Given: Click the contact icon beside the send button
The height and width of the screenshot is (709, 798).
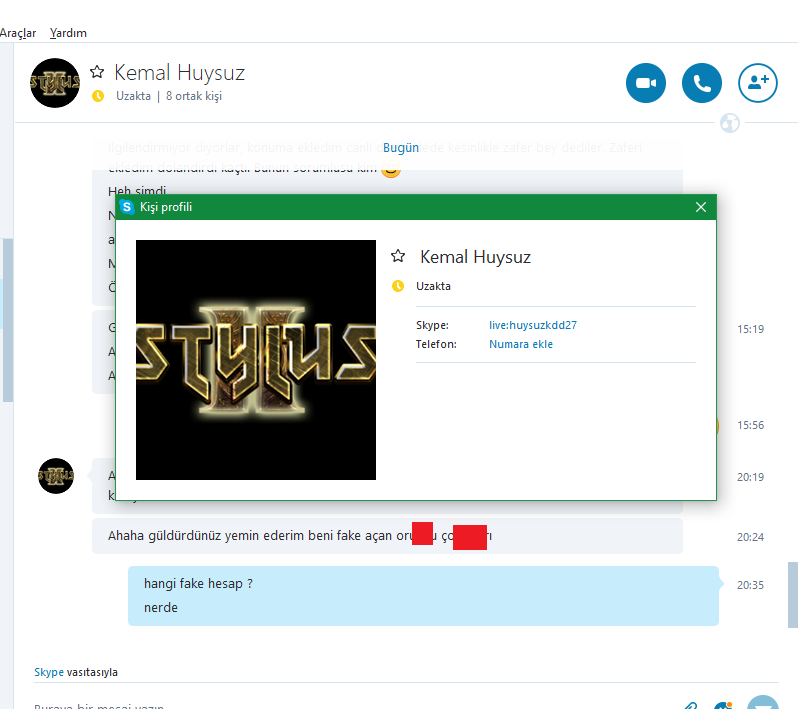Looking at the screenshot, I should pyautogui.click(x=723, y=705).
